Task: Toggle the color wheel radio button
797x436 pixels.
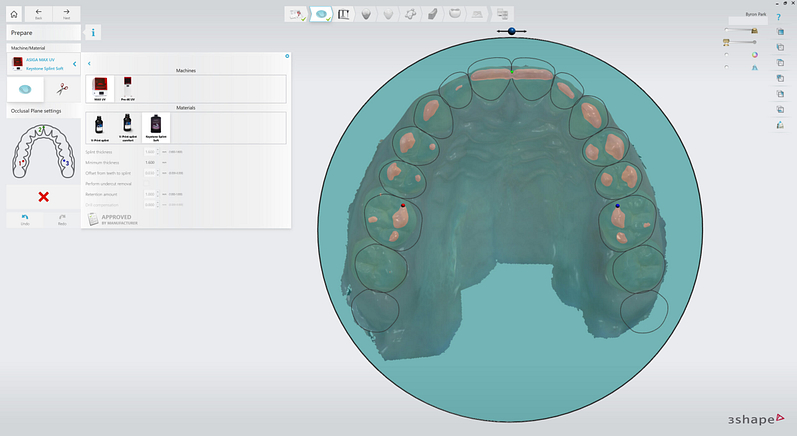Action: coord(727,54)
